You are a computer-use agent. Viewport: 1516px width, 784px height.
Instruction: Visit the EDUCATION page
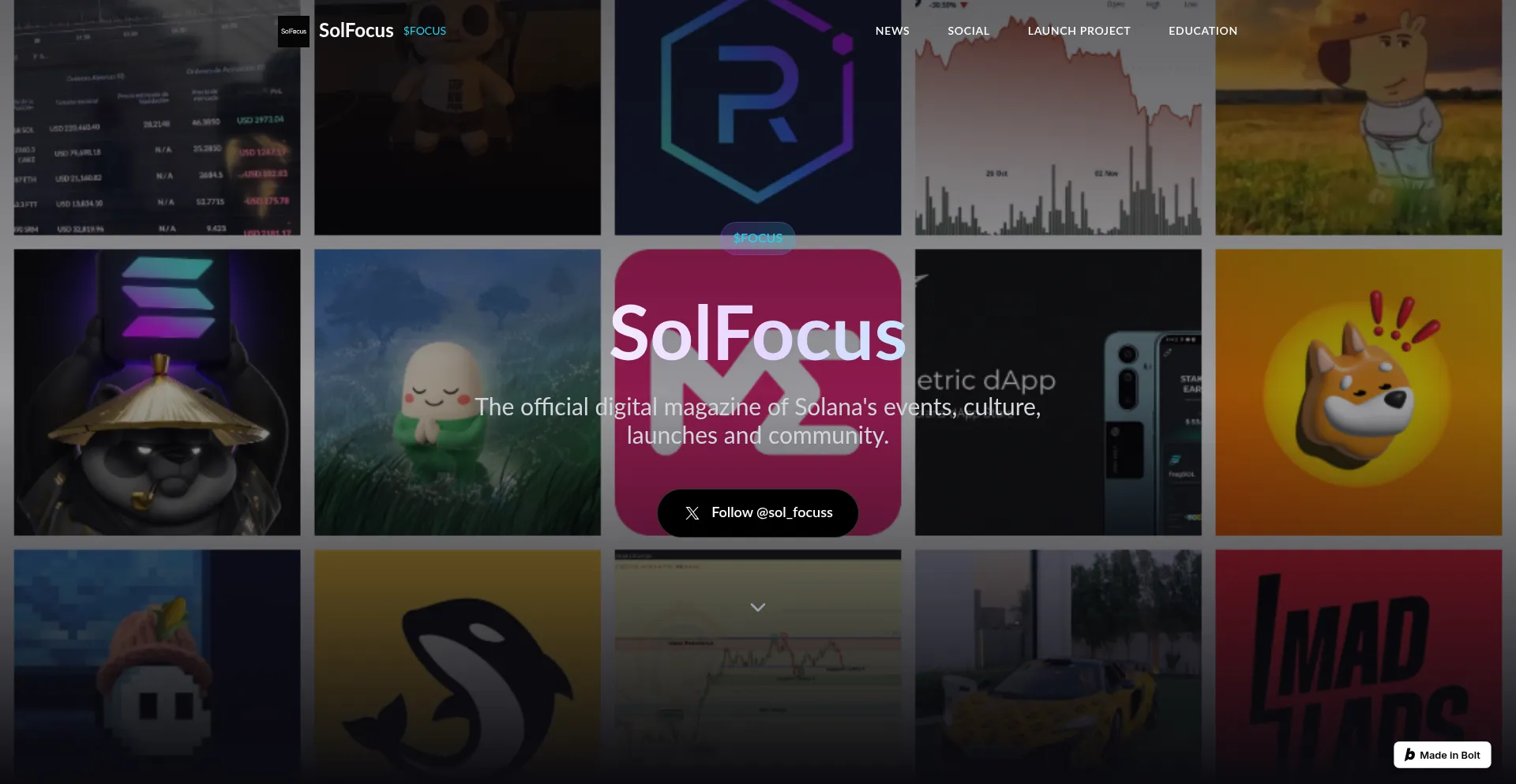click(1203, 31)
